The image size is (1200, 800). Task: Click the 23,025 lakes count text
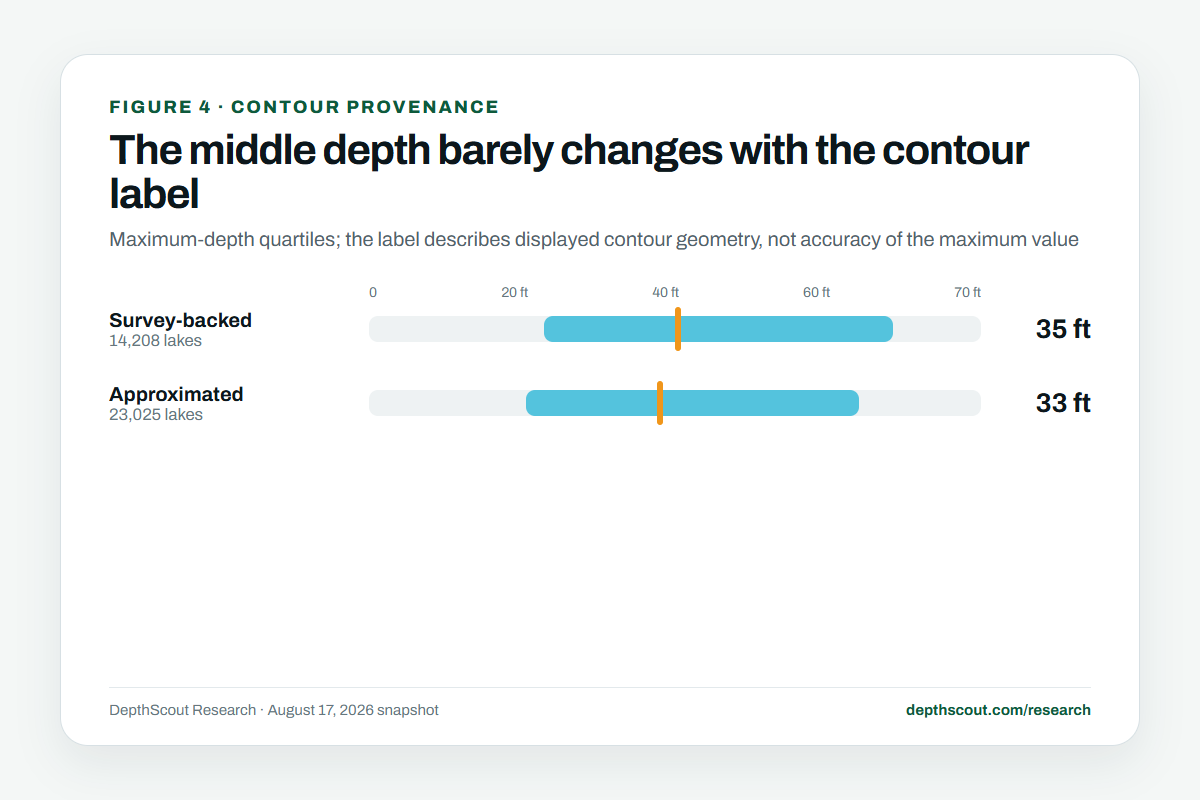click(156, 415)
